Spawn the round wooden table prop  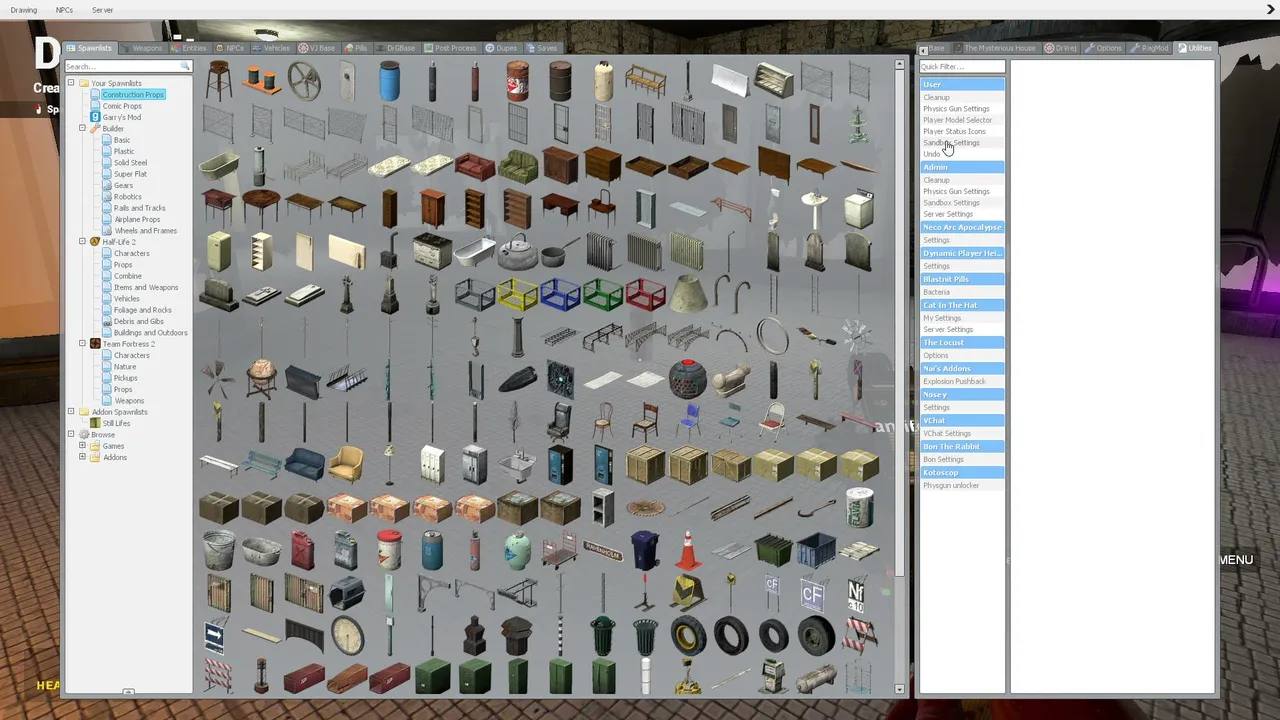pyautogui.click(x=261, y=208)
